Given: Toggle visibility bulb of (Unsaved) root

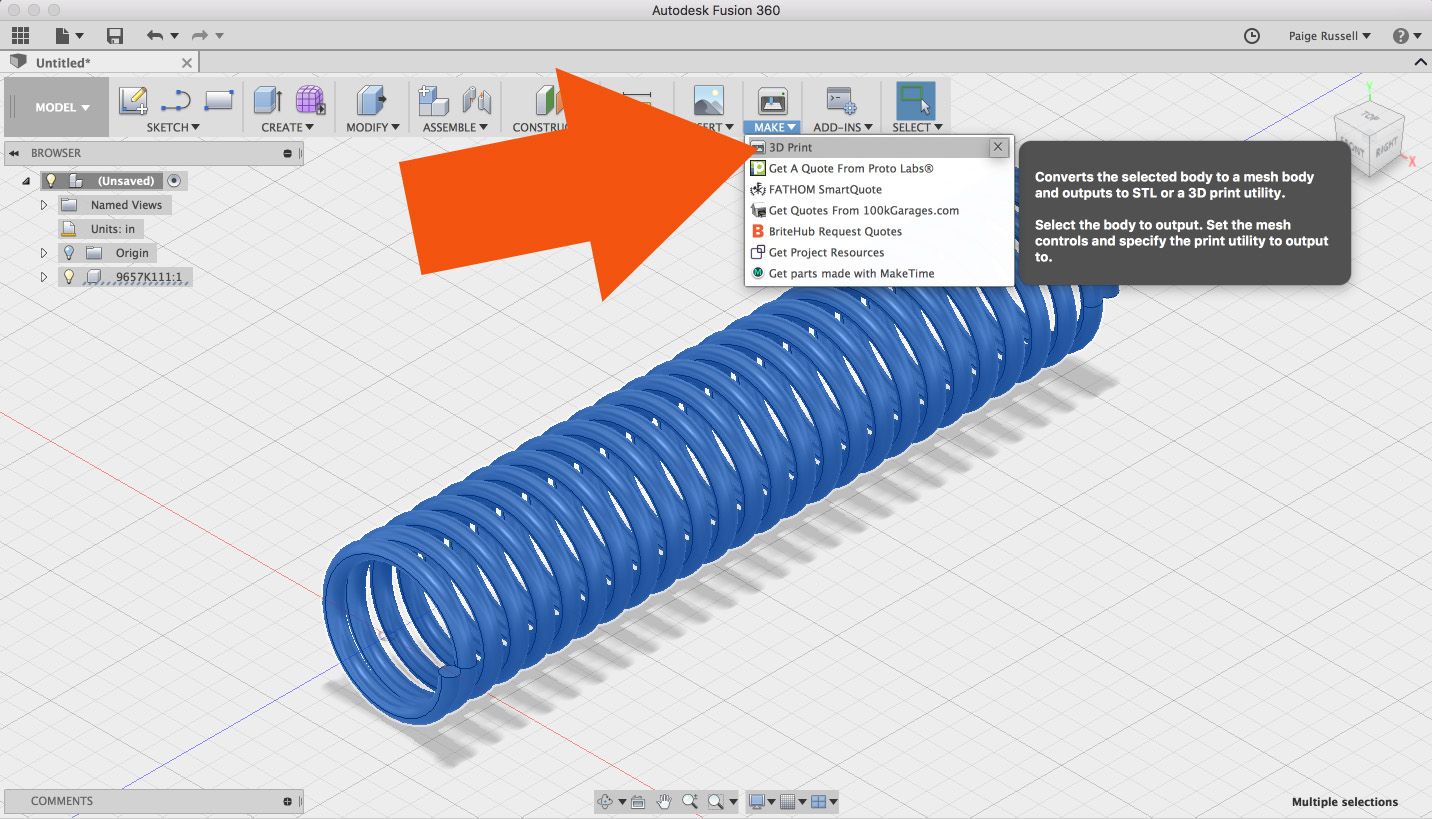Looking at the screenshot, I should tap(50, 181).
